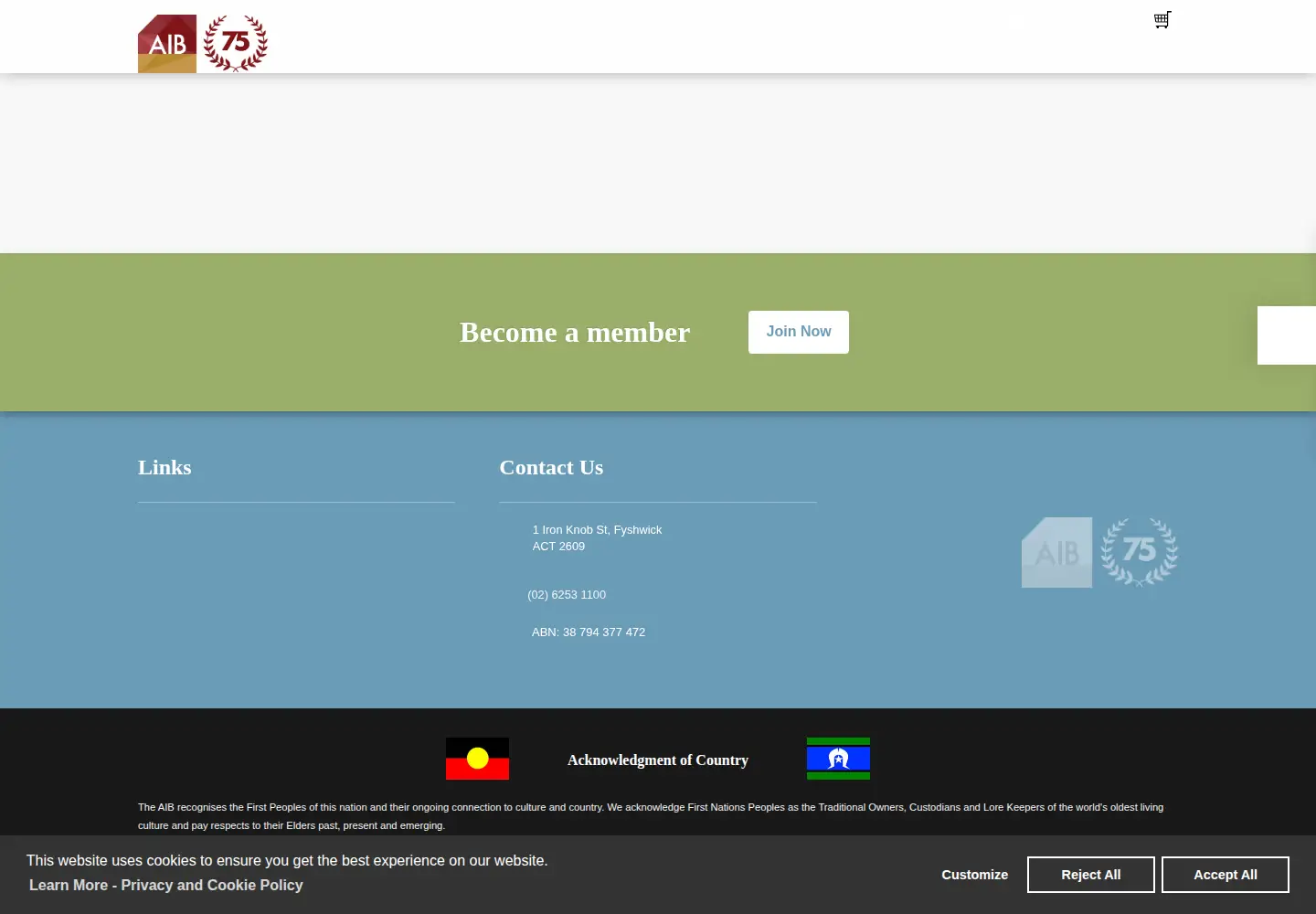Click the Join Now button

(799, 332)
